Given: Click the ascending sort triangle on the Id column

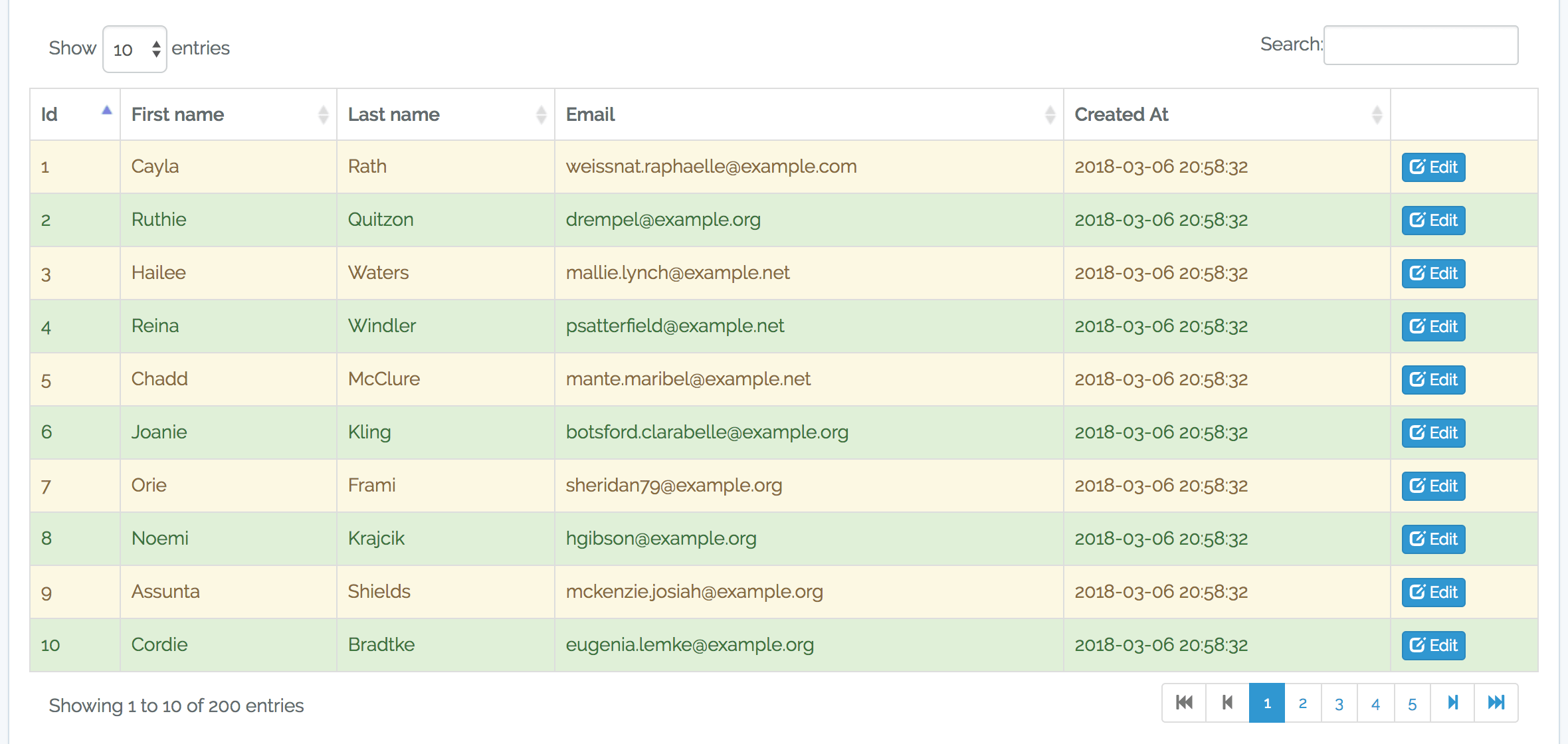Looking at the screenshot, I should [107, 110].
